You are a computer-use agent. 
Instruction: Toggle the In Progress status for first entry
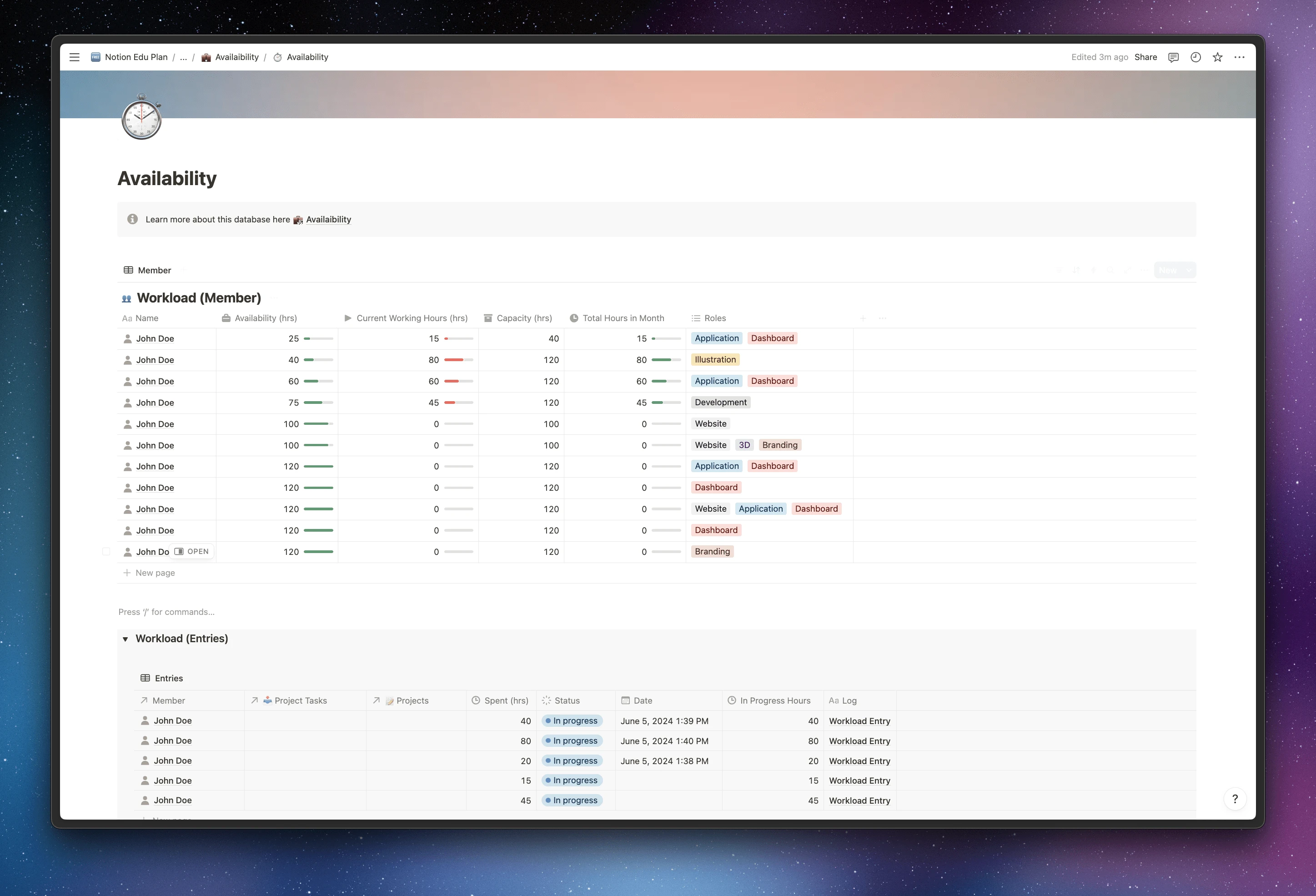coord(571,720)
